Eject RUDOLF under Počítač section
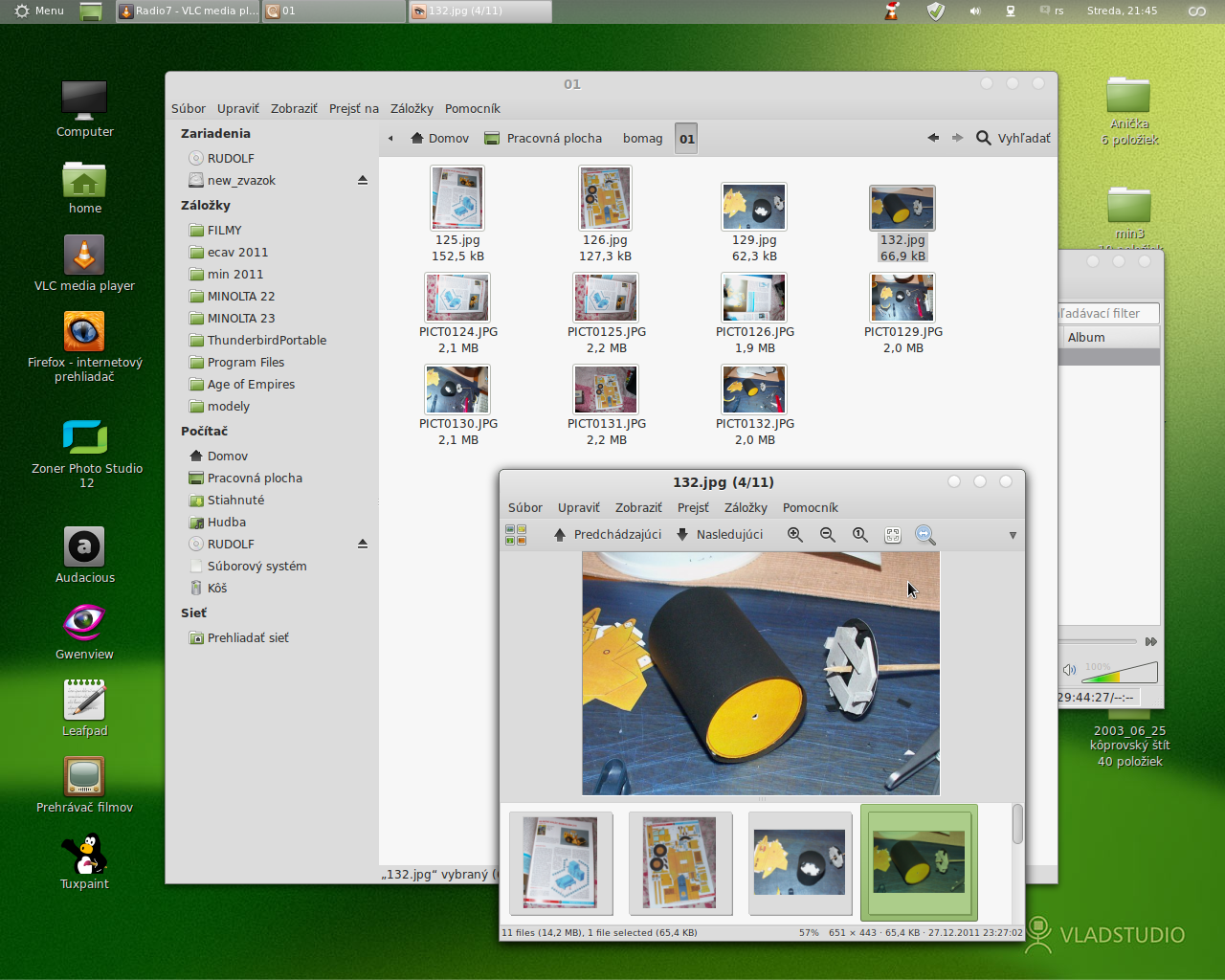Viewport: 1225px width, 980px height. 363,544
